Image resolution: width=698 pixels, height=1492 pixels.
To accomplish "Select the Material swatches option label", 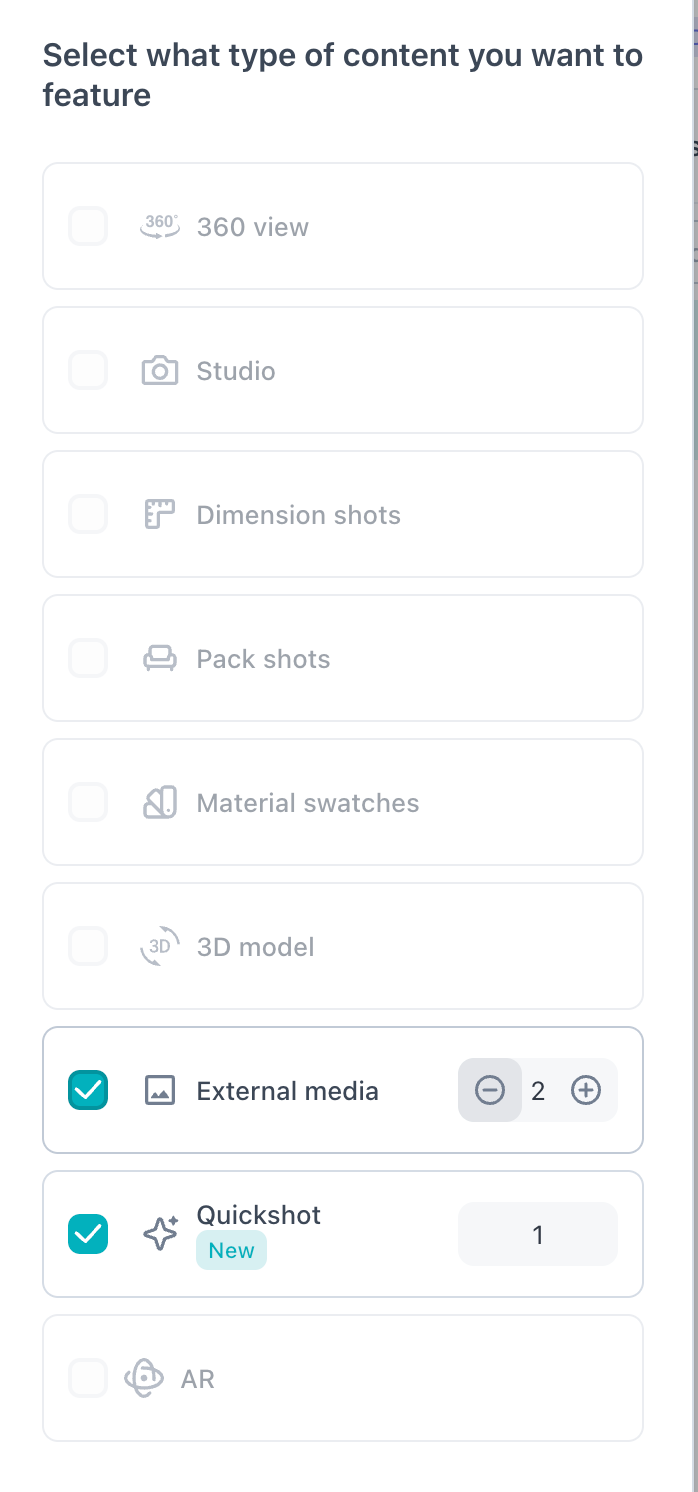I will pyautogui.click(x=308, y=803).
